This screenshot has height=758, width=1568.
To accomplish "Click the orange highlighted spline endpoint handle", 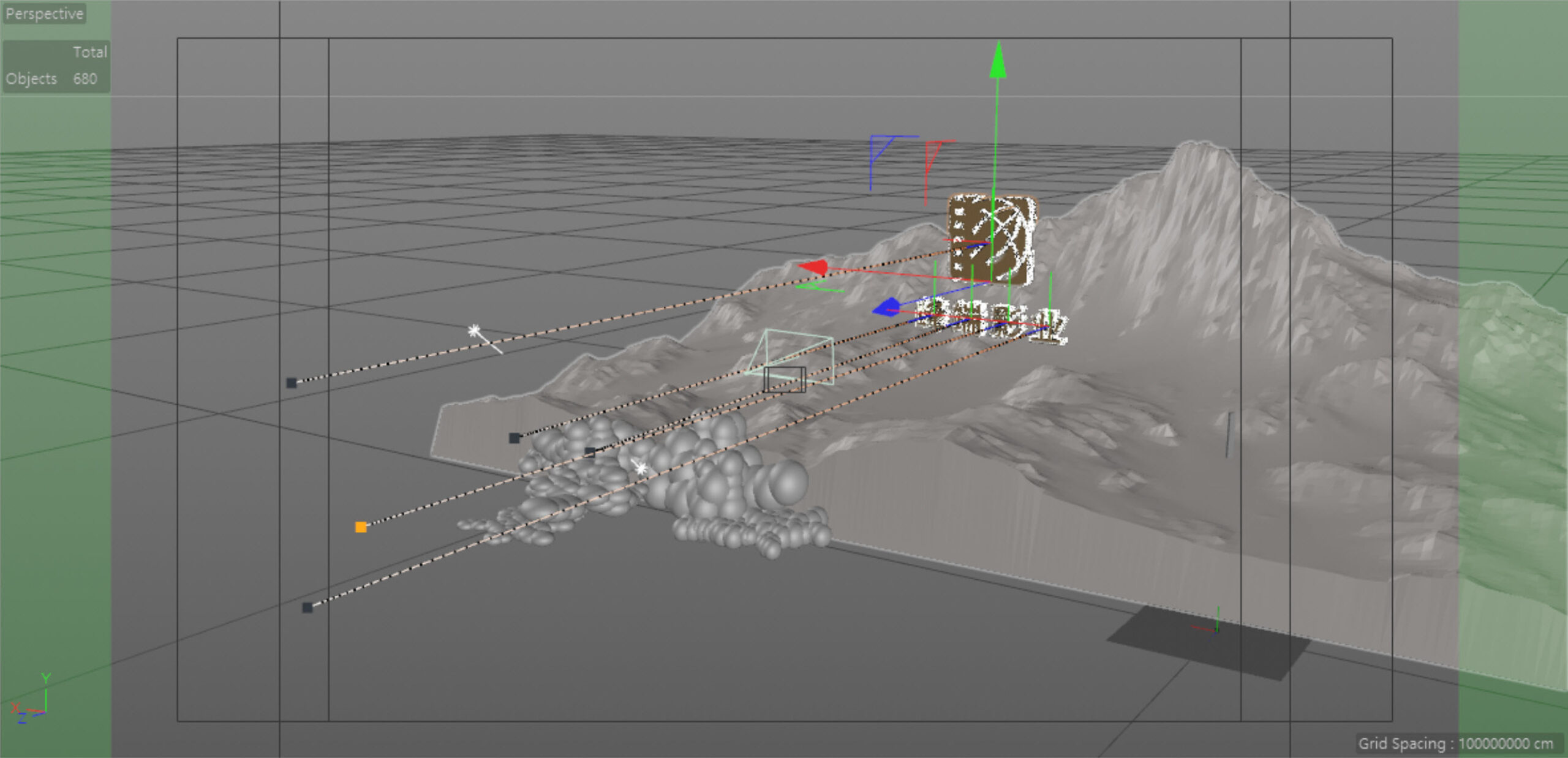I will click(361, 527).
